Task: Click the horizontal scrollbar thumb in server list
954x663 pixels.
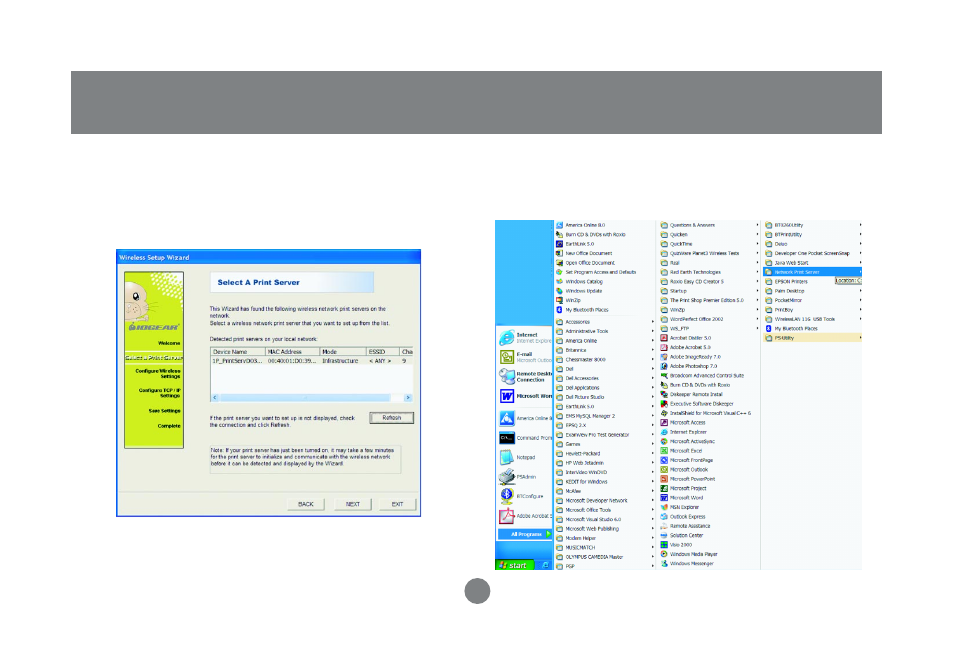Action: pos(305,397)
